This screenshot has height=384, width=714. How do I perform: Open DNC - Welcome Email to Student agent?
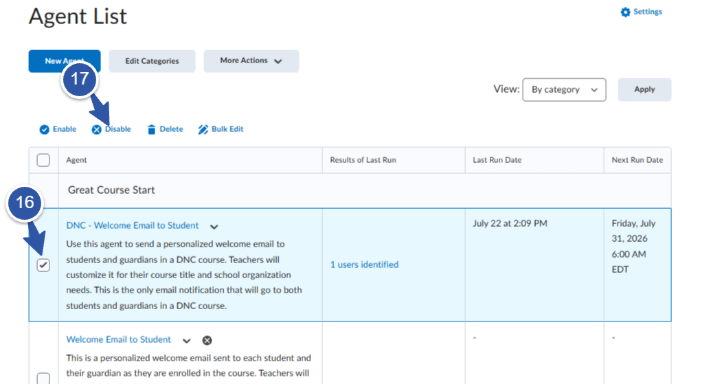point(133,225)
